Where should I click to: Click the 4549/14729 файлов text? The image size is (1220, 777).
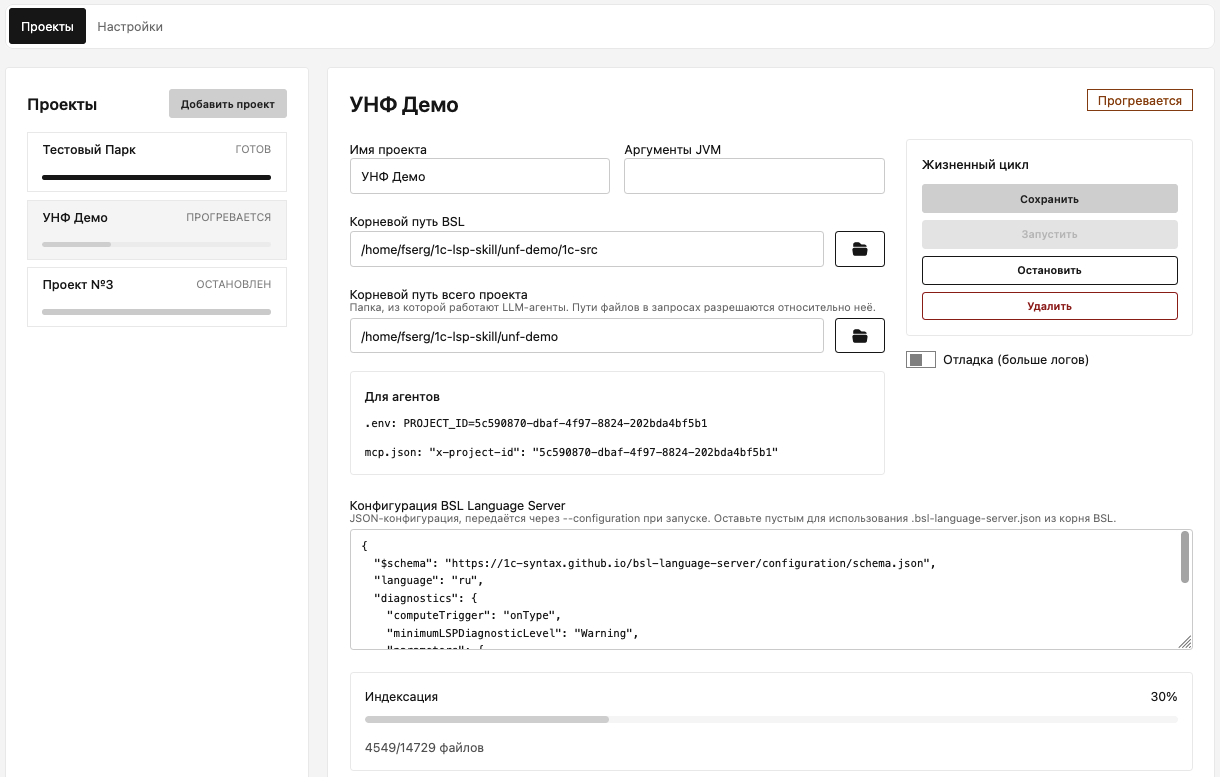(425, 747)
